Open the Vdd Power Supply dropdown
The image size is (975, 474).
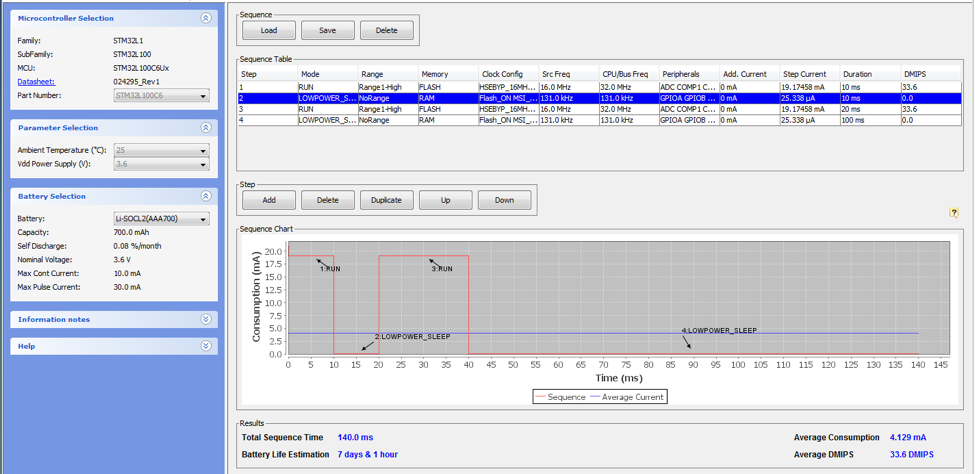[x=161, y=164]
